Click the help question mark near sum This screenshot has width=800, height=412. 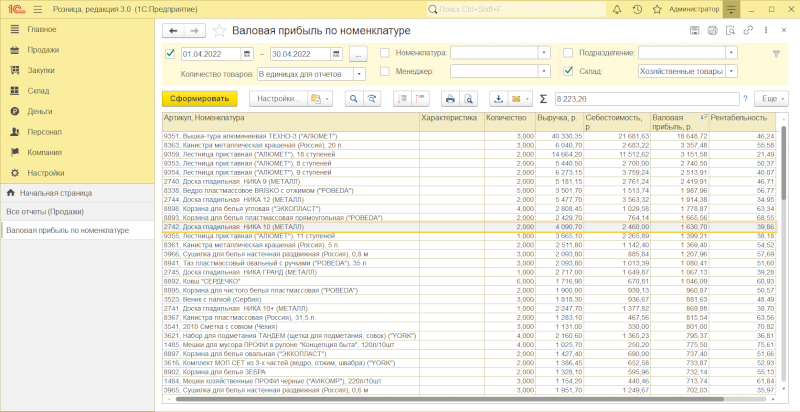[745, 99]
